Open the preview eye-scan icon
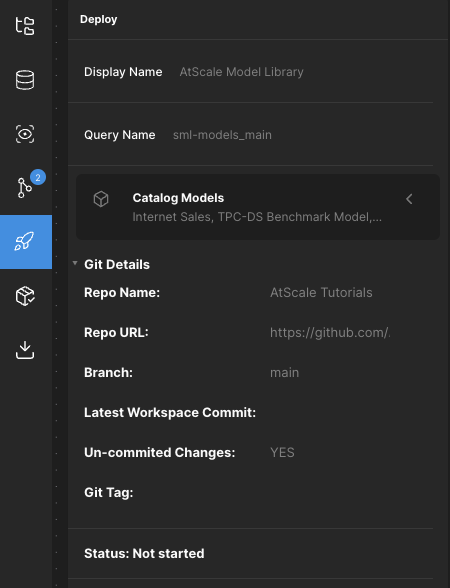 [25, 134]
